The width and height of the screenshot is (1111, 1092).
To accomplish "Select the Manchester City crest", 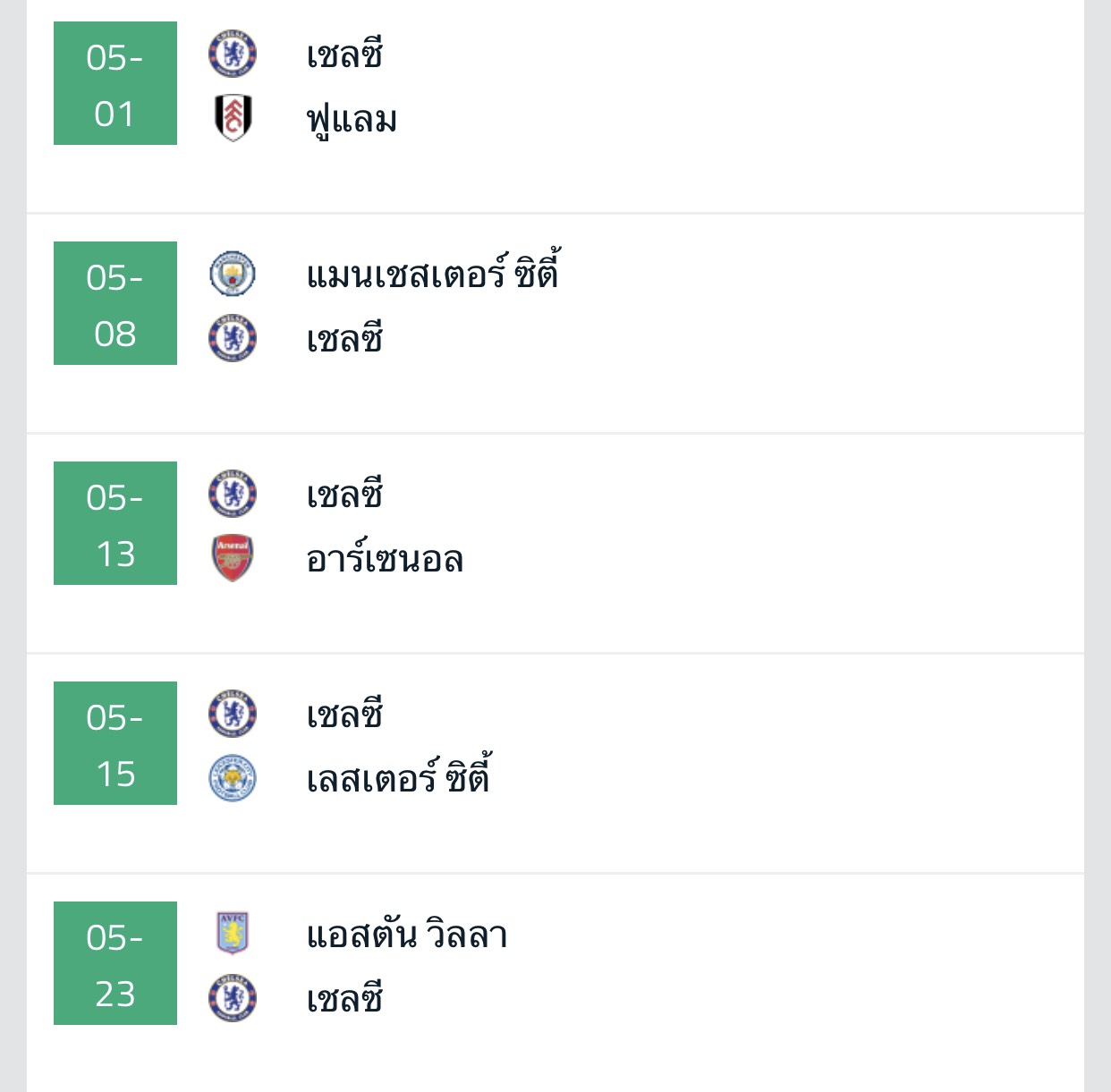I will 233,275.
